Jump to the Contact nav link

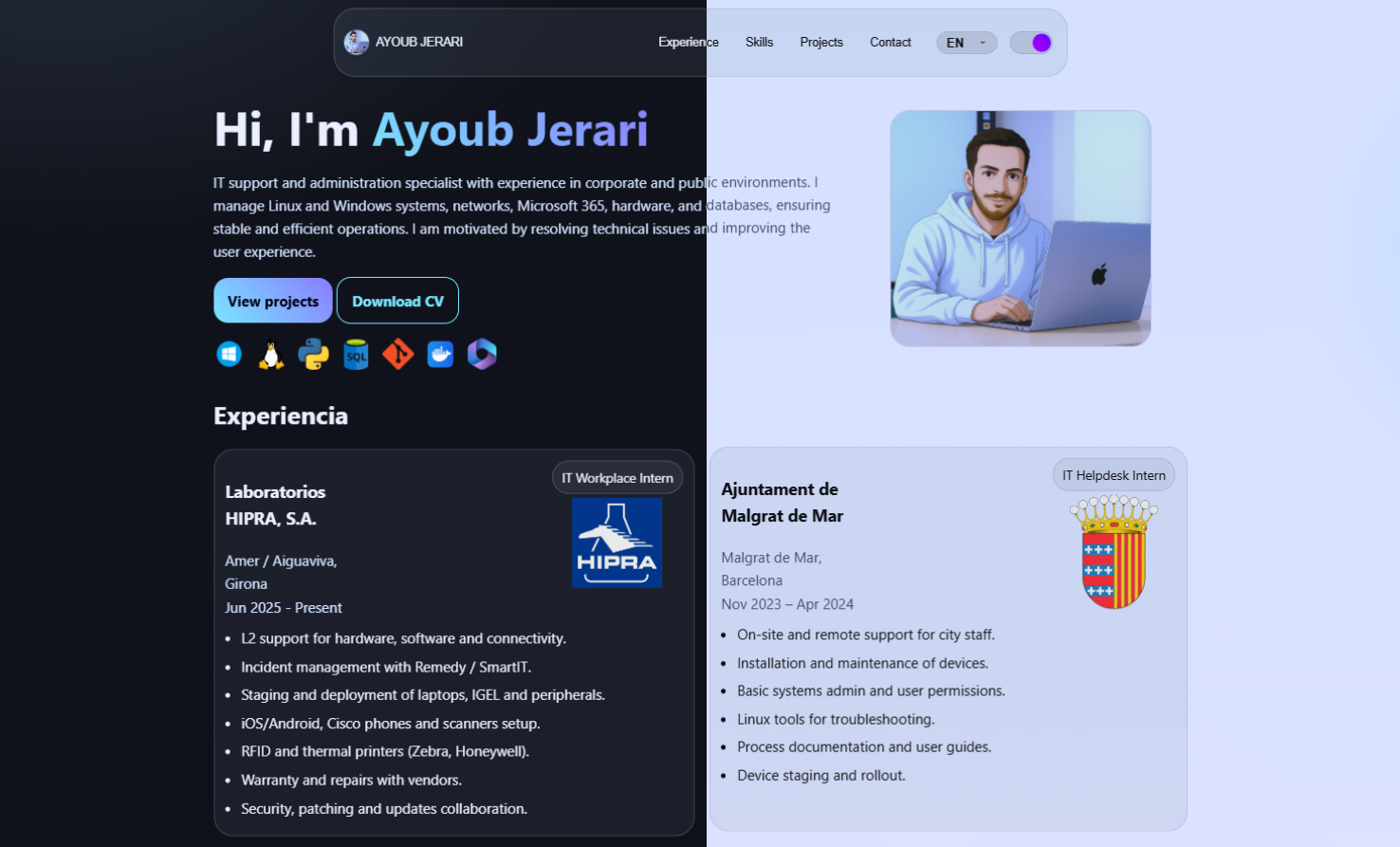890,43
